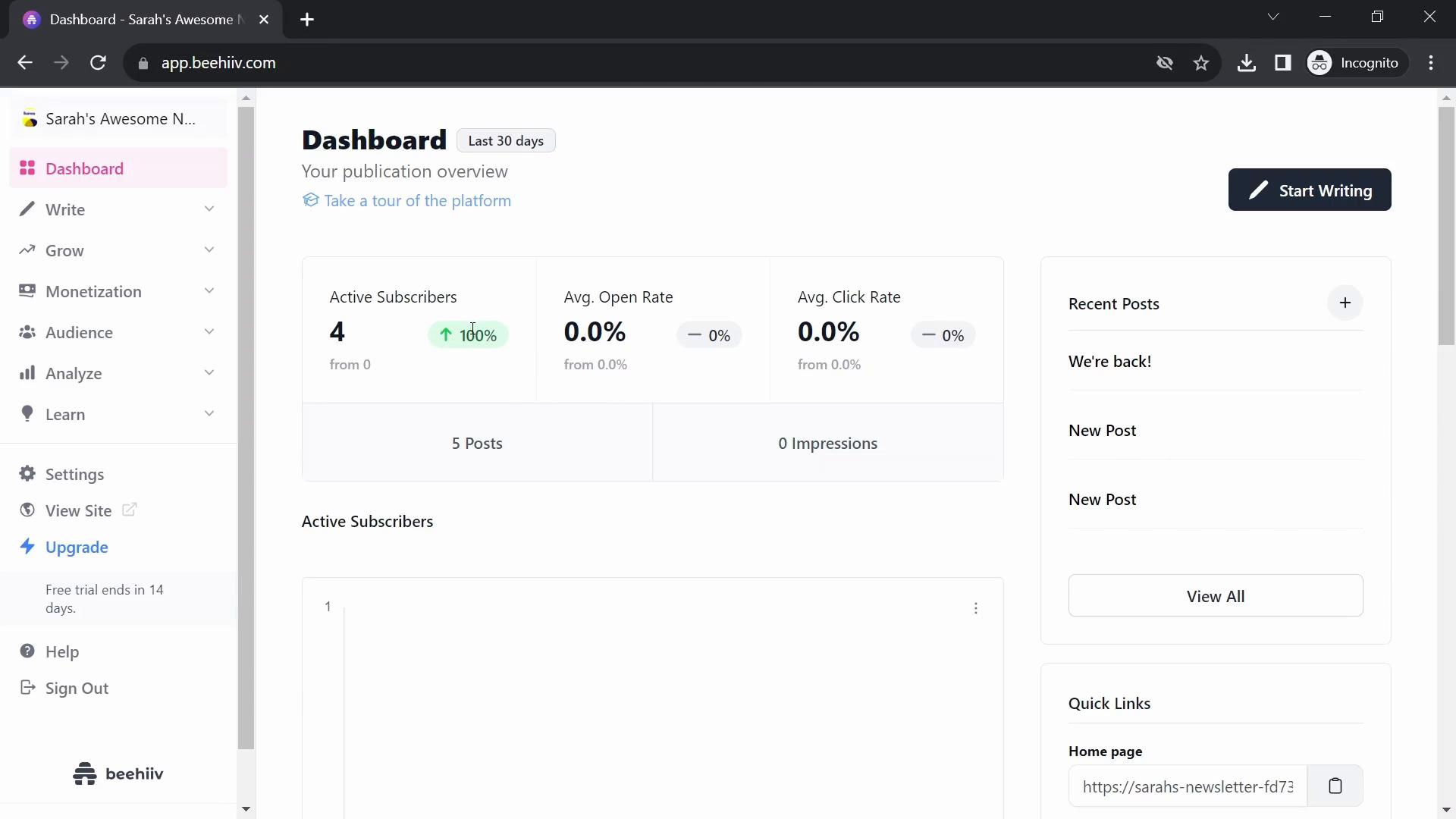Screen dimensions: 1456x819
Task: Click the Dashboard navigation icon
Action: (27, 168)
